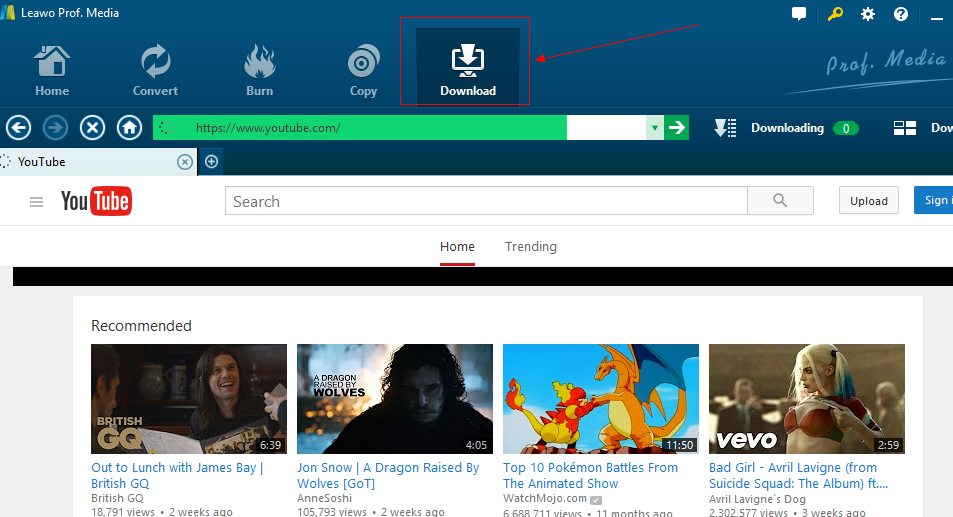Click 'Out to Lunch with James Bay' title
This screenshot has width=953, height=517.
coord(177,476)
